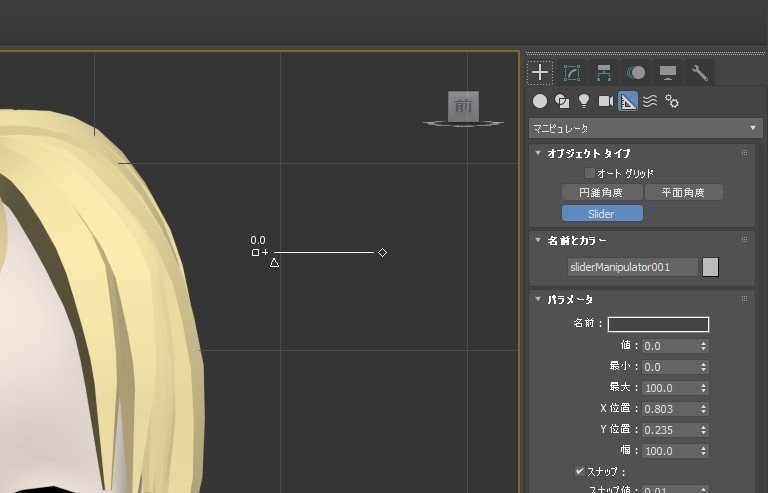This screenshot has height=493, width=768.
Task: Select the Geometry category icon
Action: 540,101
